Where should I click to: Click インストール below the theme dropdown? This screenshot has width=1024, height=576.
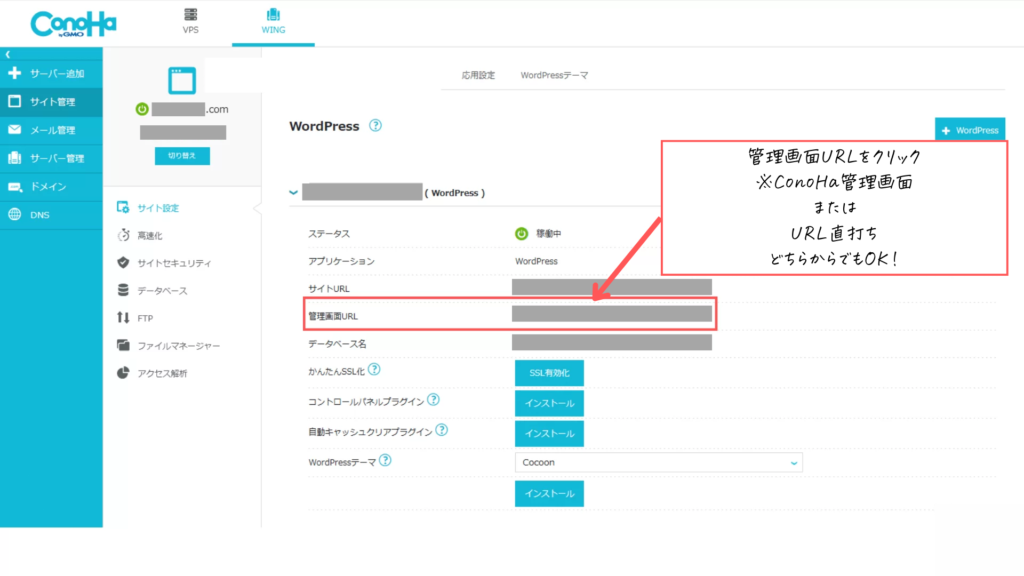click(x=549, y=494)
